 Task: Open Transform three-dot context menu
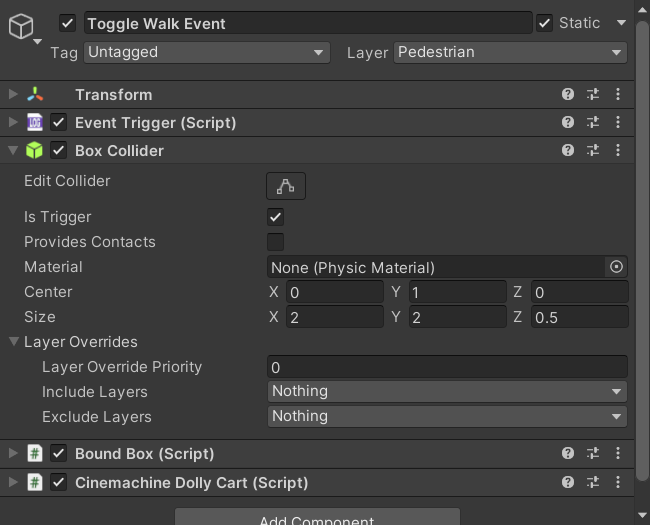(x=618, y=94)
